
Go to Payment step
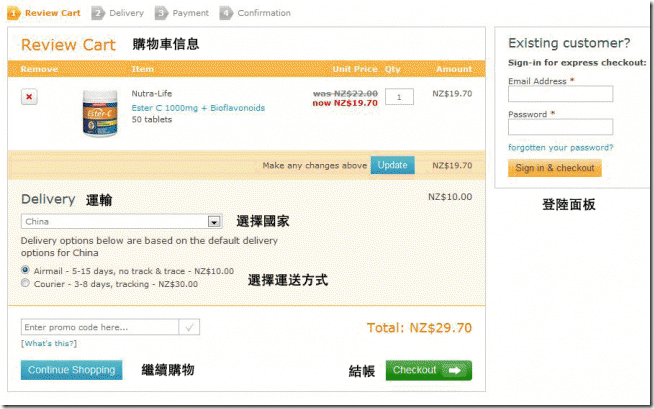coord(191,13)
